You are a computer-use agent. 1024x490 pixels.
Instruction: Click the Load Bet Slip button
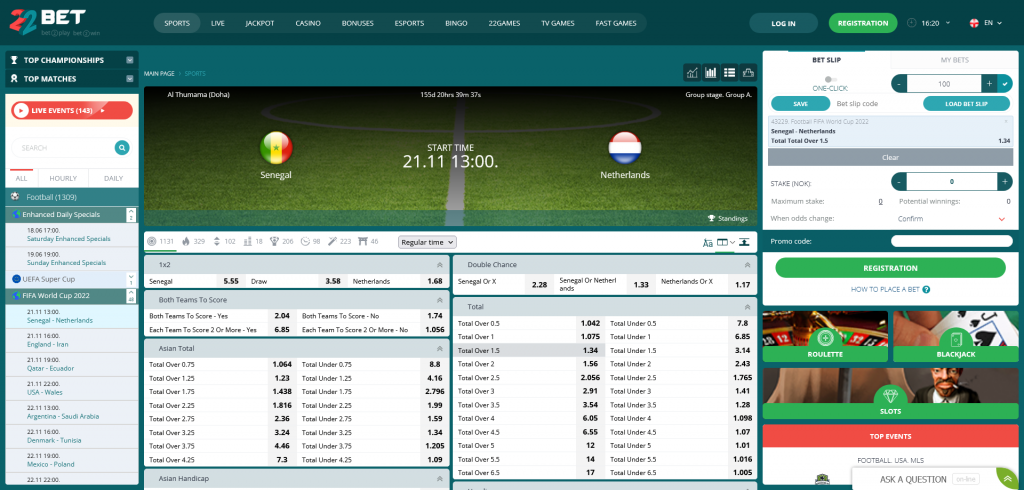pos(967,103)
